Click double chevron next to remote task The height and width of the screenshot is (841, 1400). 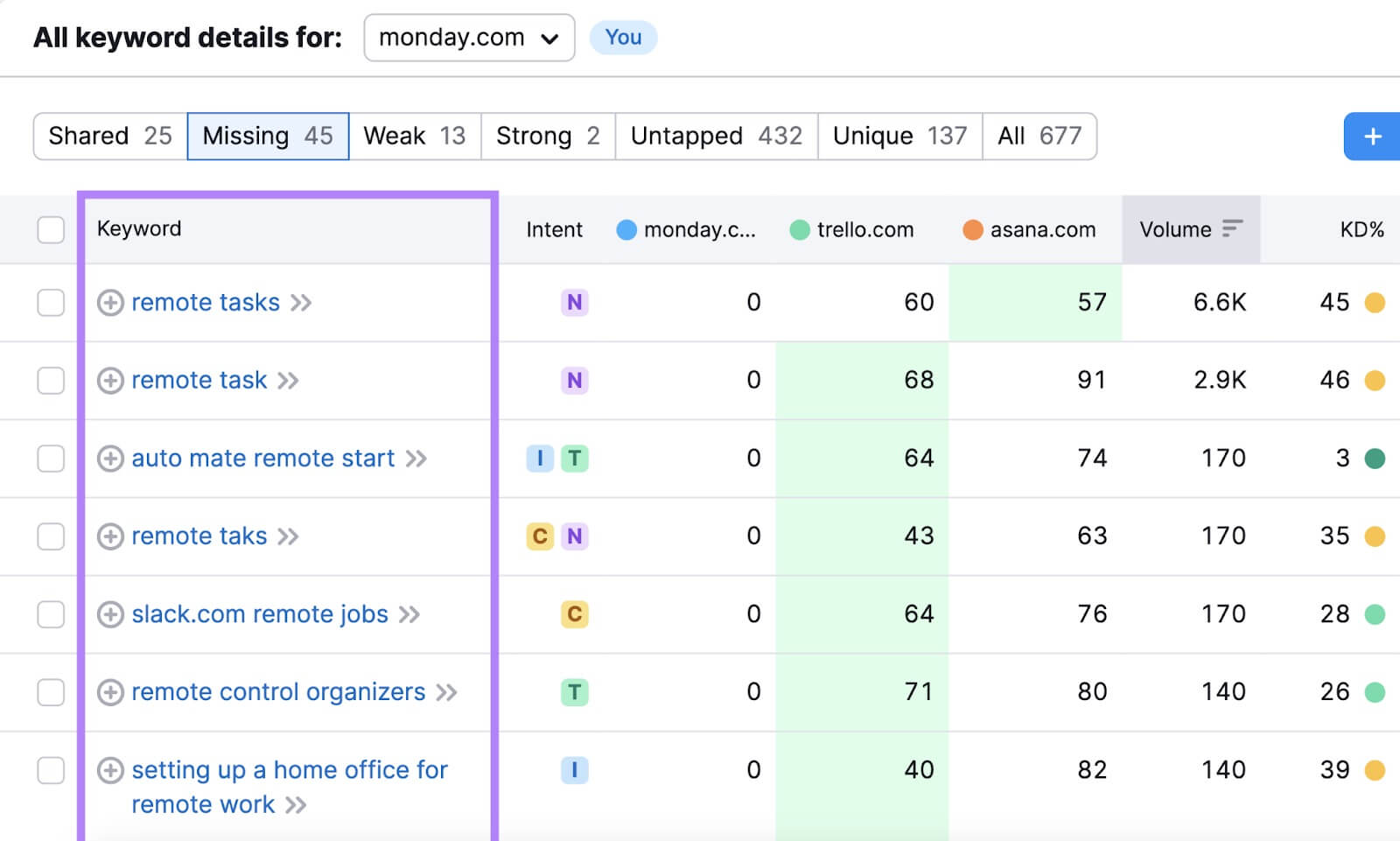[x=288, y=382]
